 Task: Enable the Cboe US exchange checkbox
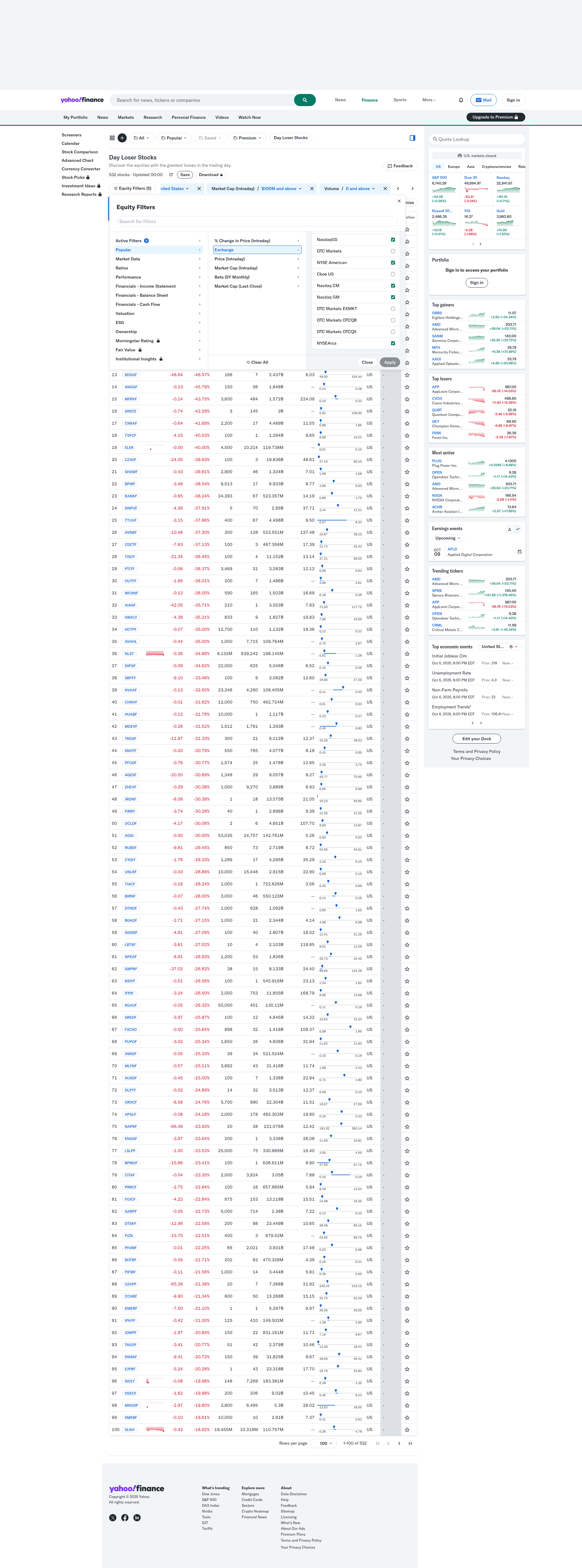[x=393, y=275]
